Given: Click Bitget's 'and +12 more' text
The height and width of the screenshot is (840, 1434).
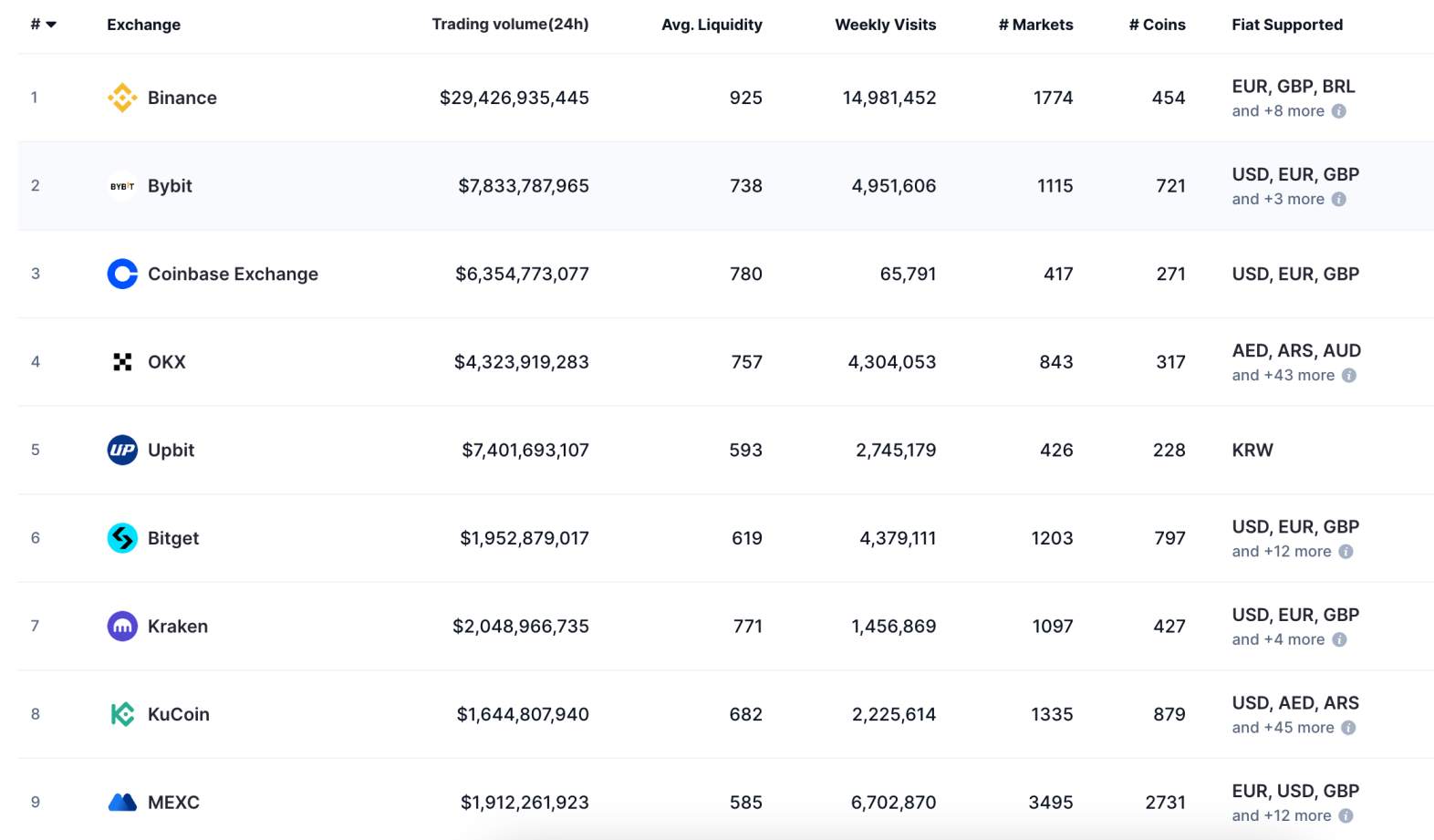Looking at the screenshot, I should [1282, 552].
